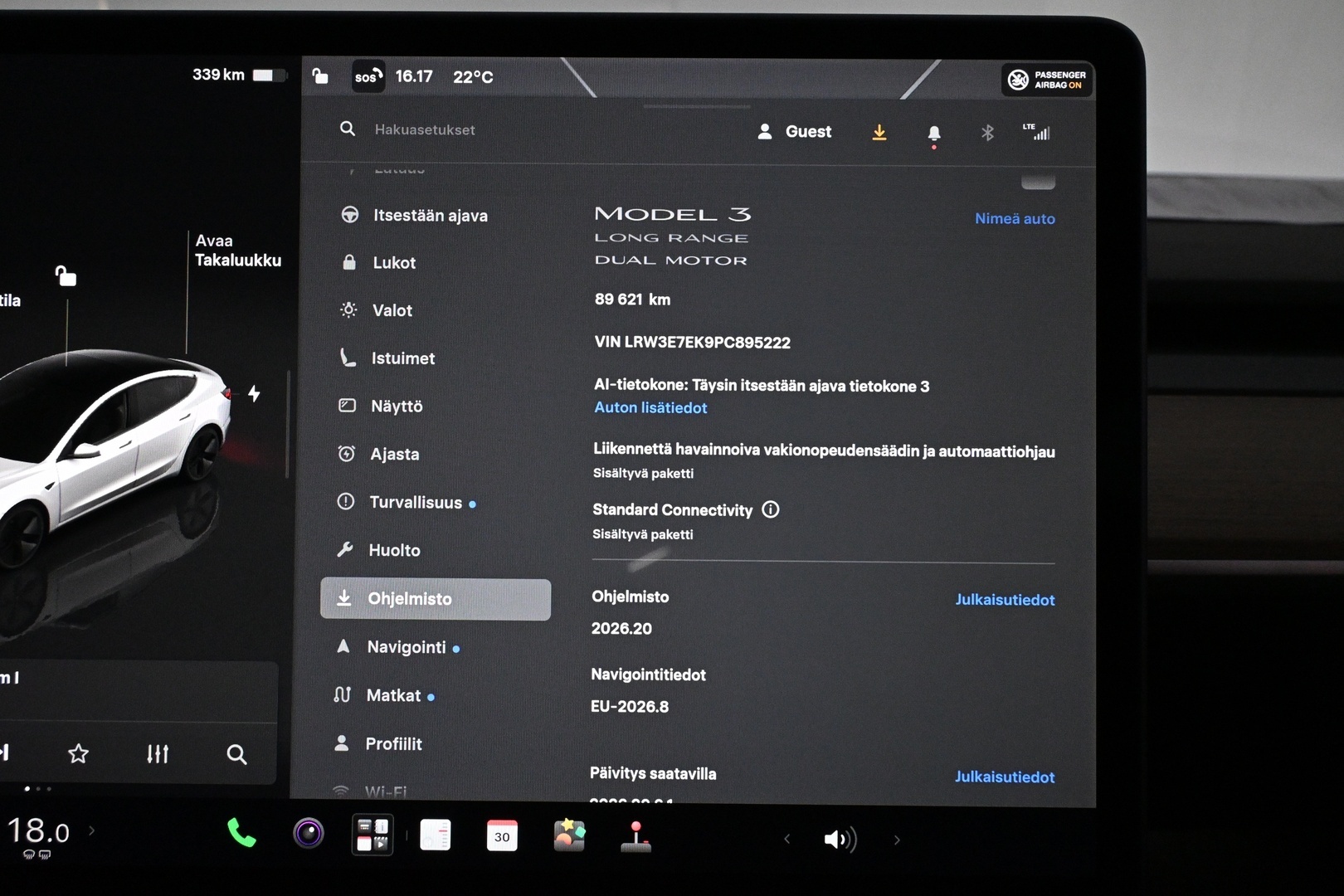This screenshot has height=896, width=1344.
Task: Open the Toybox app icon
Action: [x=570, y=835]
